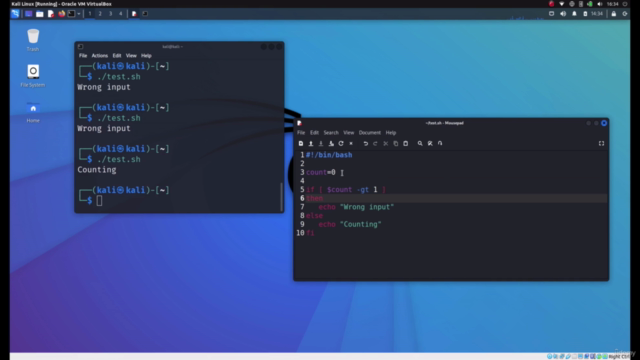Open the file manager panel launcher
This screenshot has height=360, width=640.
(x=40, y=13)
